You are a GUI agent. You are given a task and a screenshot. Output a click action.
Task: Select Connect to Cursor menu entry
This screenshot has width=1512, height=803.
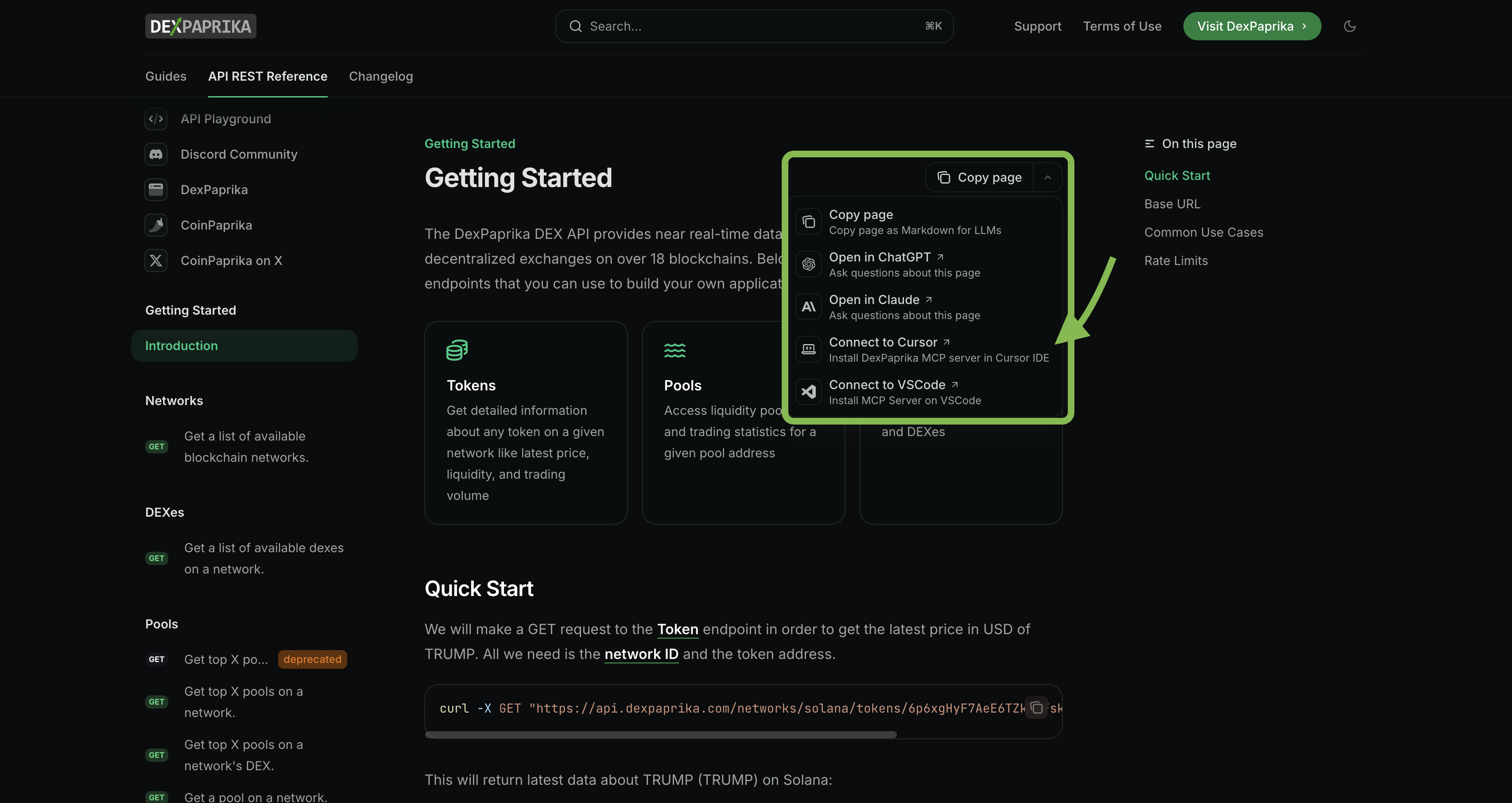pyautogui.click(x=883, y=342)
